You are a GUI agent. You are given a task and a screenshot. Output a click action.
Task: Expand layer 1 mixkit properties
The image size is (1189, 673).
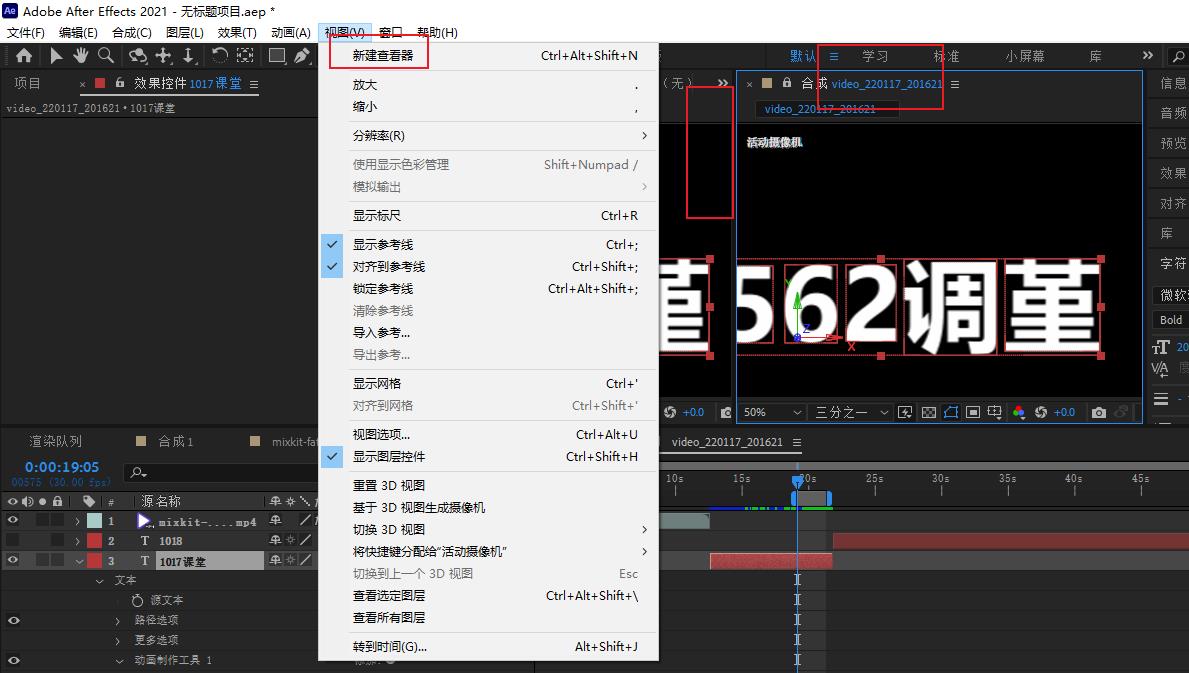[77, 521]
